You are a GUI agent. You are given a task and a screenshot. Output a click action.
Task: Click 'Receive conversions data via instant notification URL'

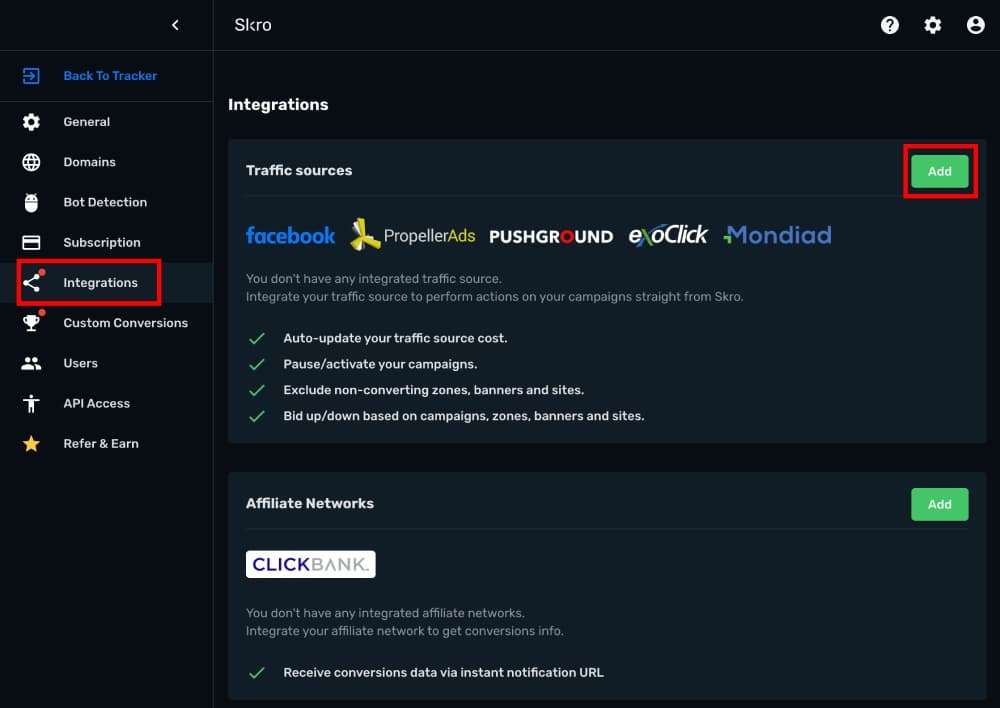[x=443, y=672]
